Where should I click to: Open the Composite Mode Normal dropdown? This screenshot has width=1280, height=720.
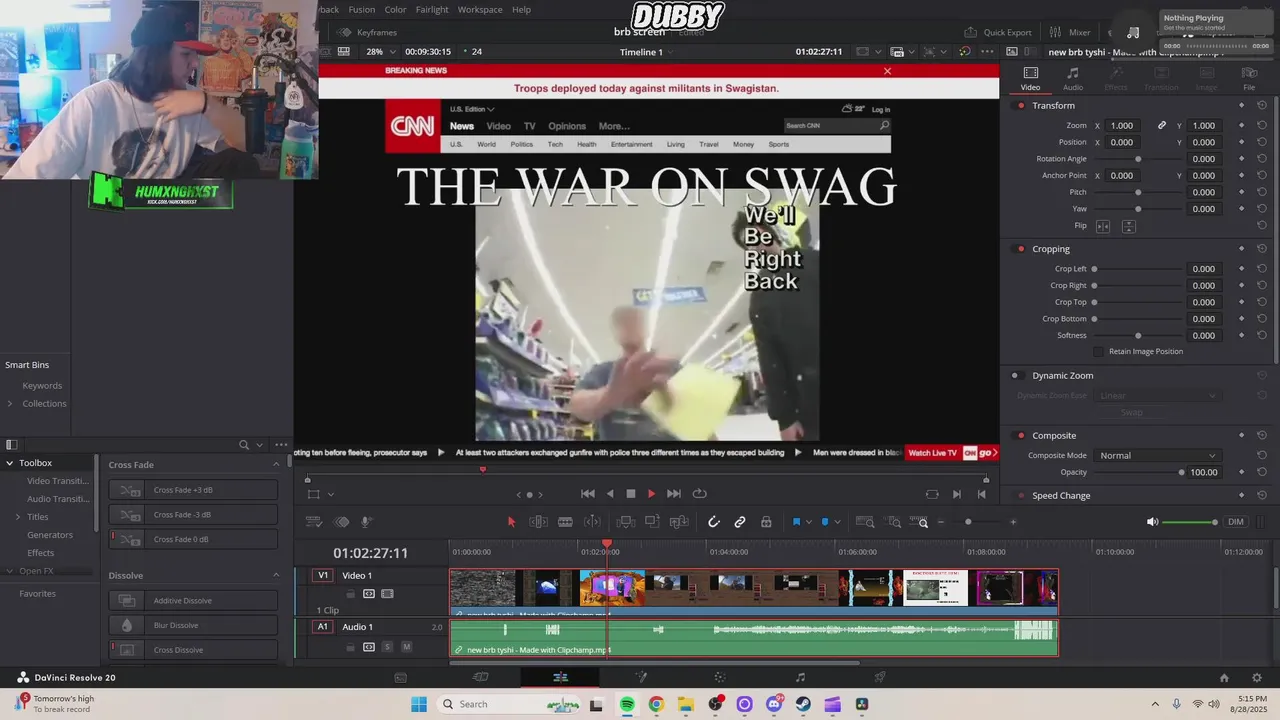tap(1157, 456)
